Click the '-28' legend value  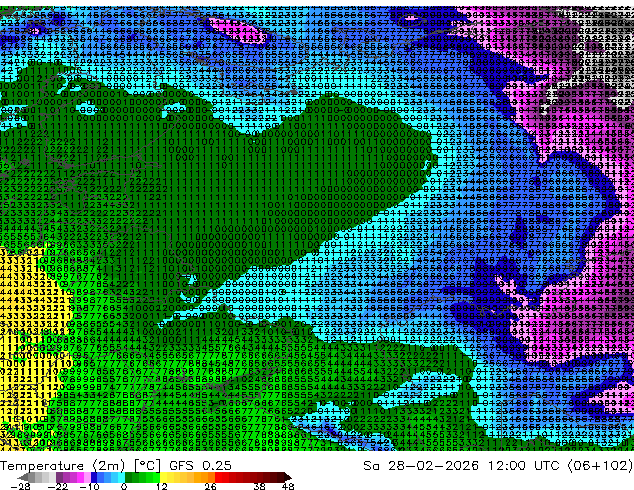(x=21, y=486)
